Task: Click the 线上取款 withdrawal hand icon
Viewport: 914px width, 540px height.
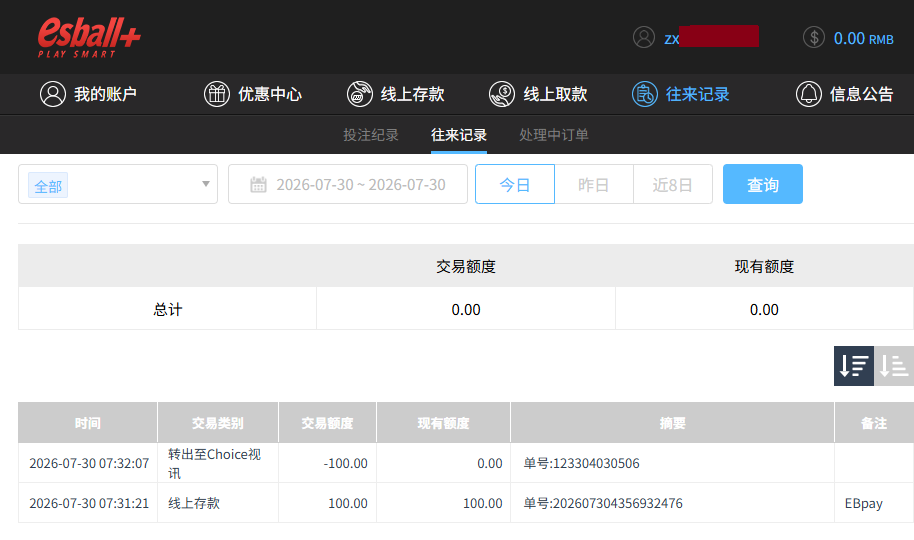Action: point(502,94)
